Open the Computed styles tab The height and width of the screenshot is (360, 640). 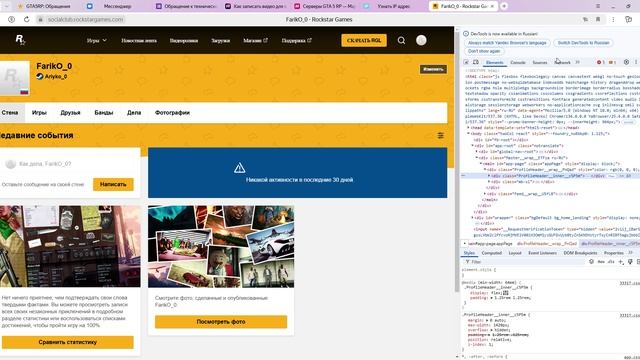click(x=492, y=253)
